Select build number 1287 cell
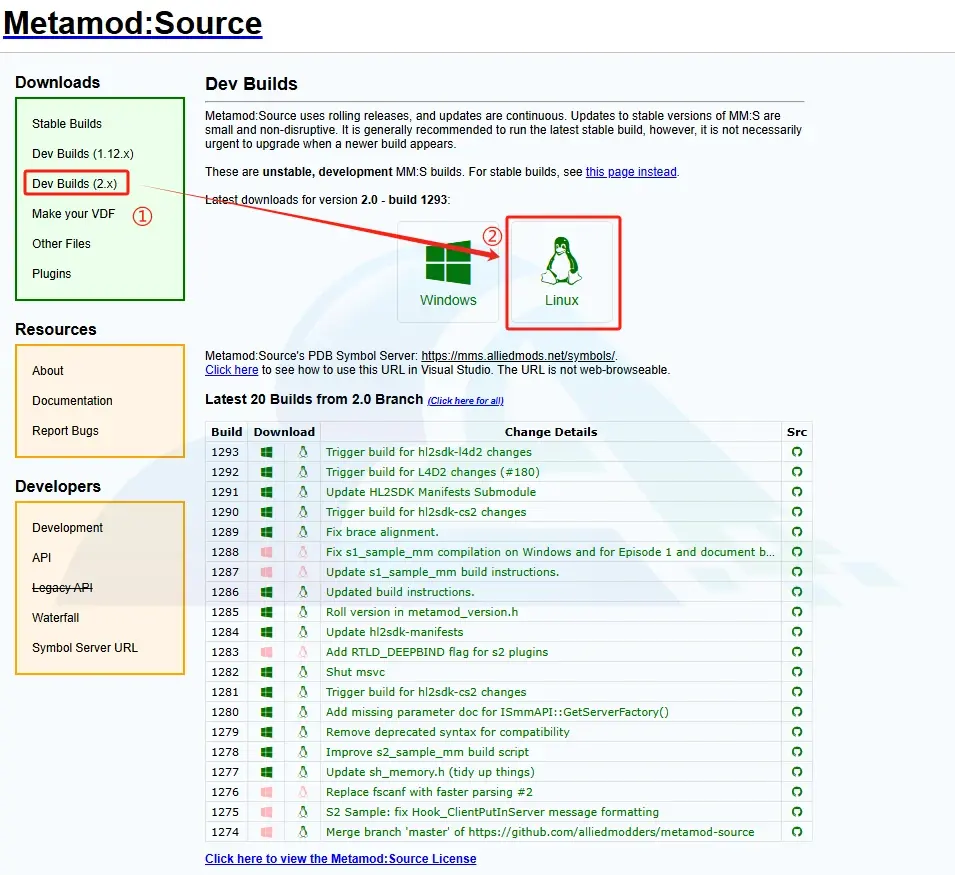Viewport: 955px width, 875px height. [225, 572]
